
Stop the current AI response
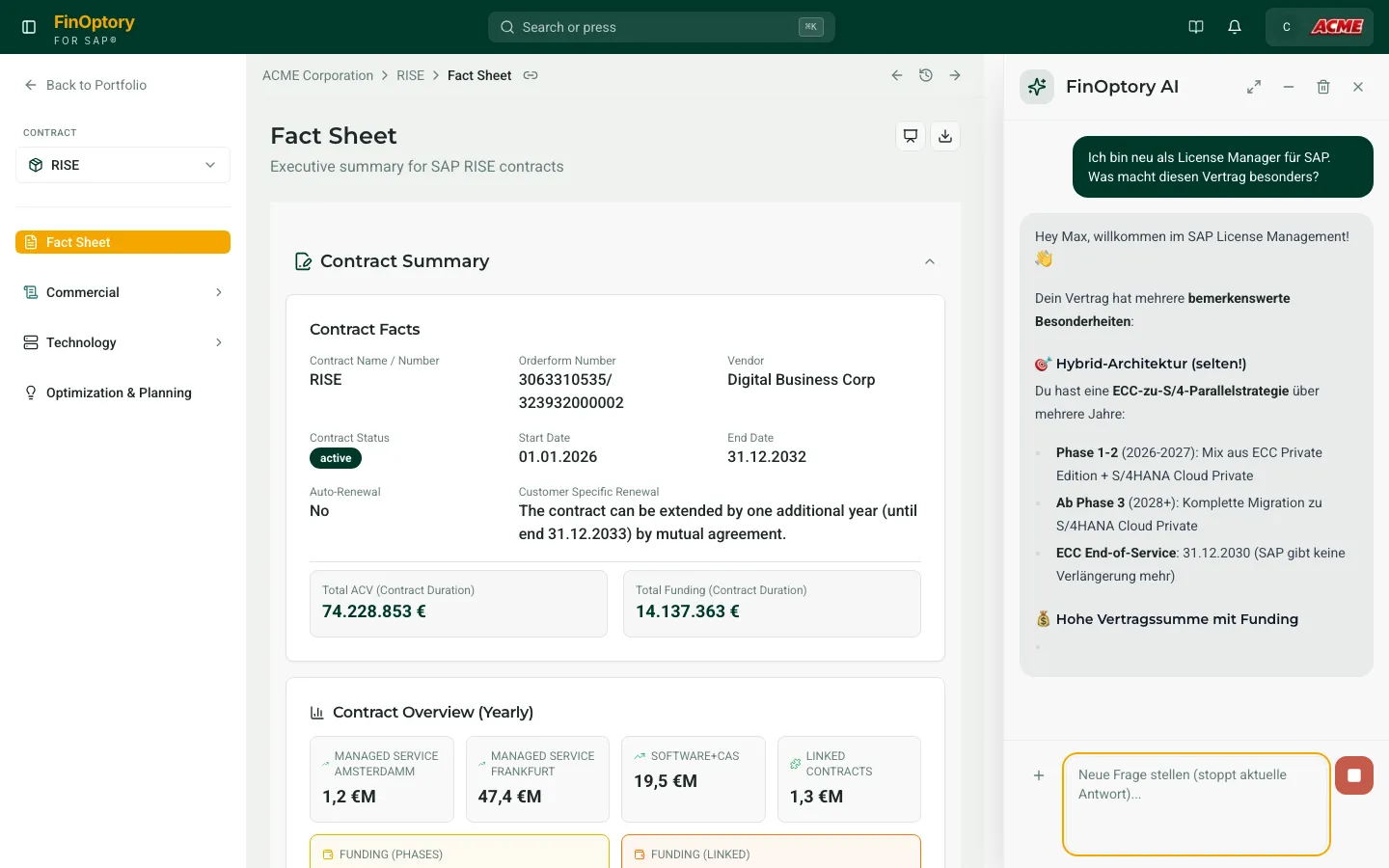1354,775
